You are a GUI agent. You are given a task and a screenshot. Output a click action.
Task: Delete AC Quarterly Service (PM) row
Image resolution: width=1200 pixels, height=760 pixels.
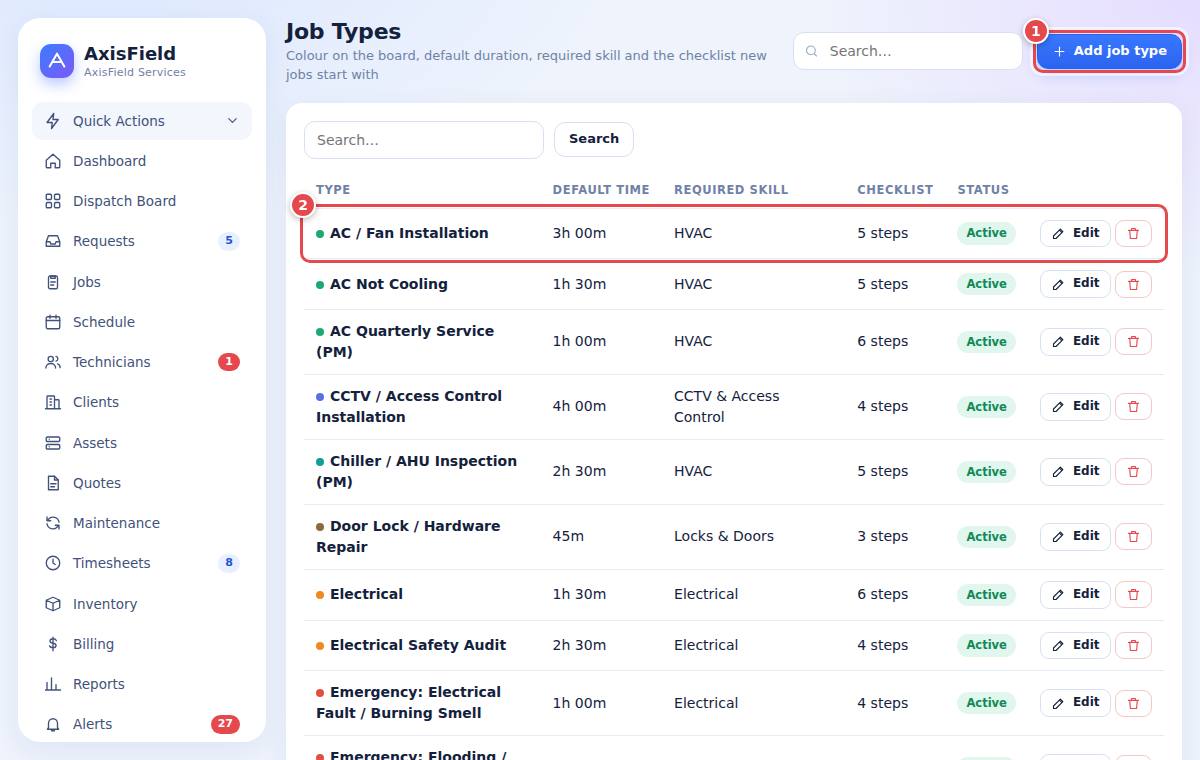click(1133, 341)
